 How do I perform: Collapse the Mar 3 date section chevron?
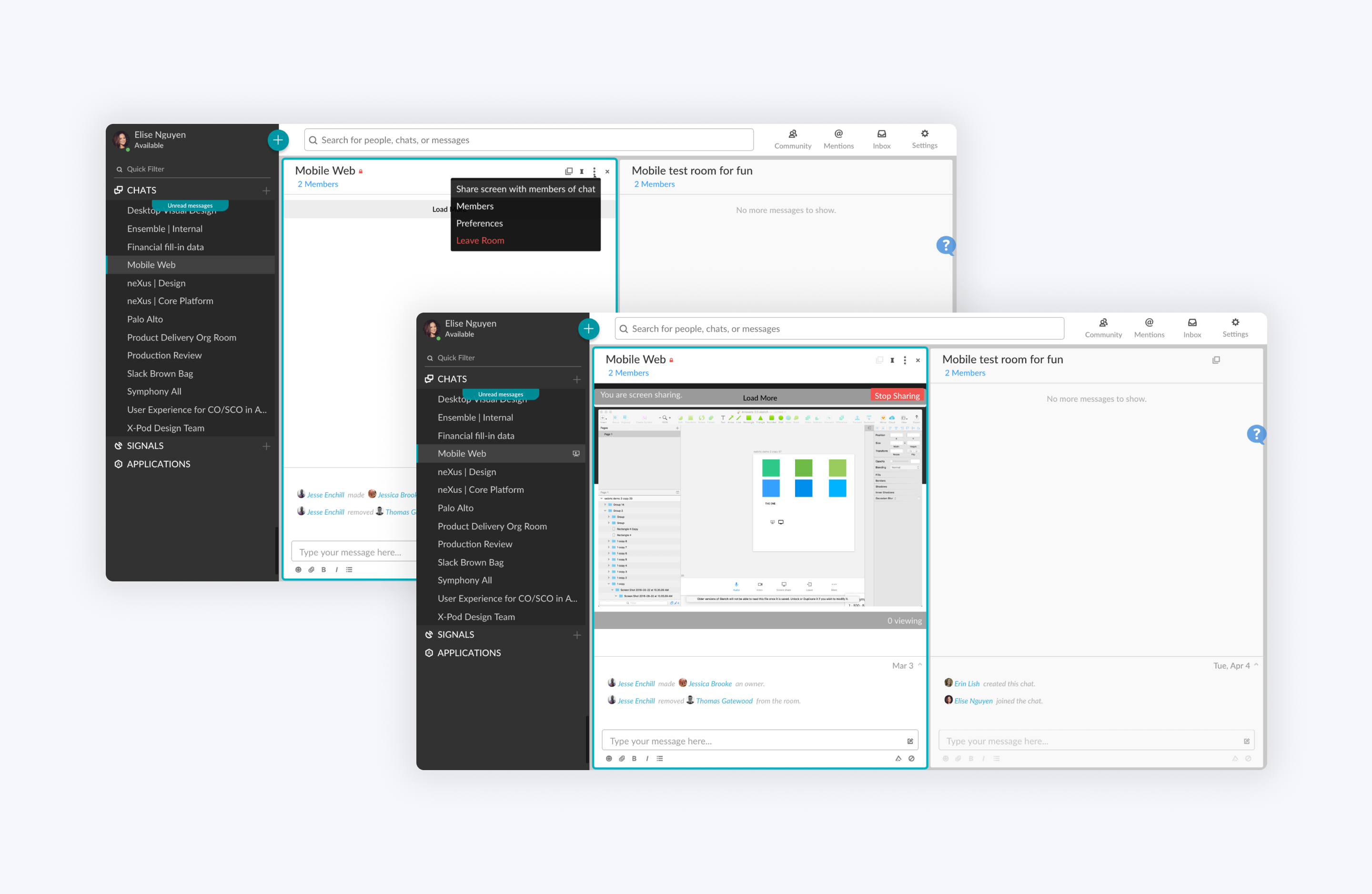pos(920,665)
